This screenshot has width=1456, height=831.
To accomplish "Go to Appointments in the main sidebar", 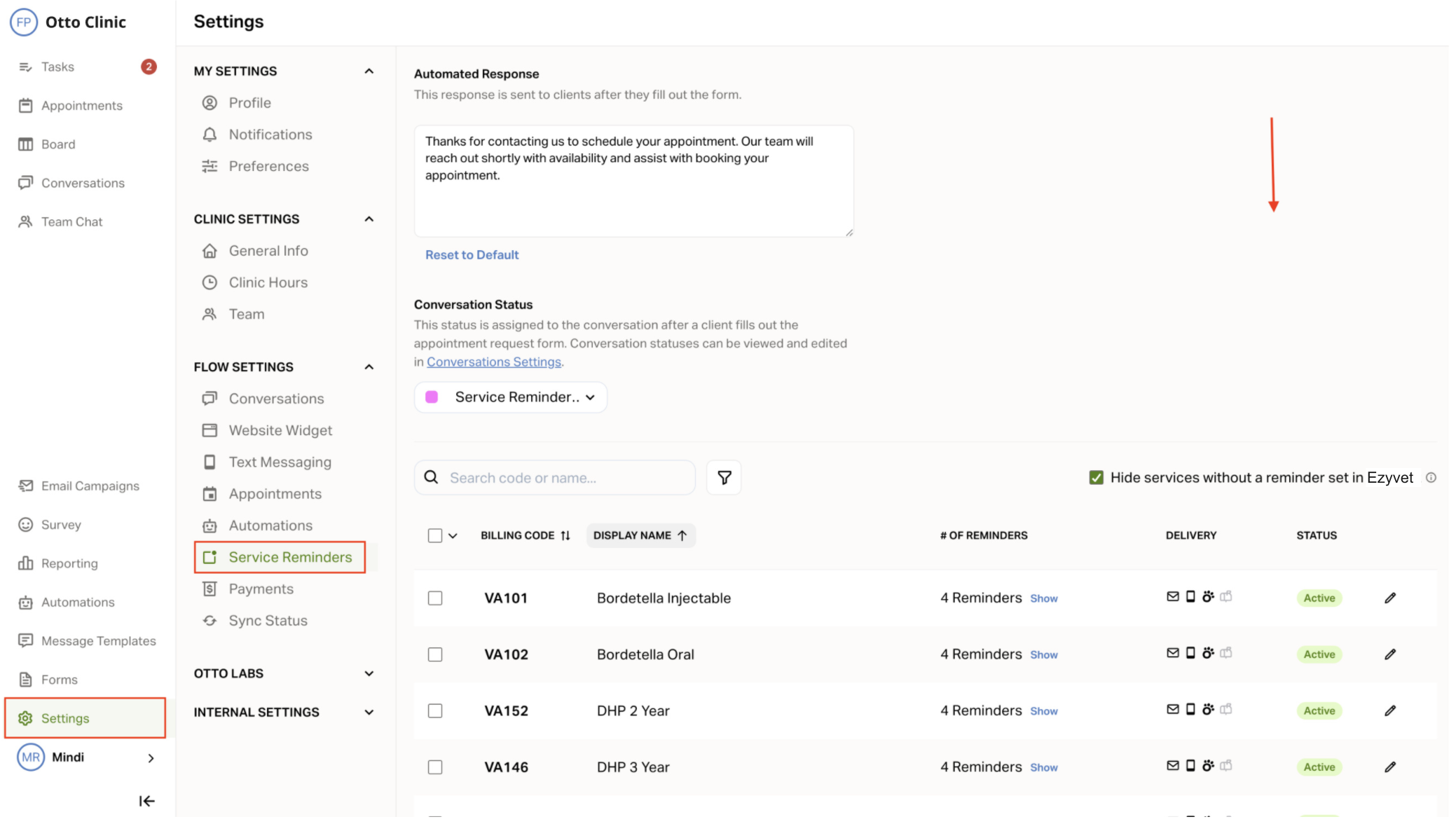I will point(81,105).
